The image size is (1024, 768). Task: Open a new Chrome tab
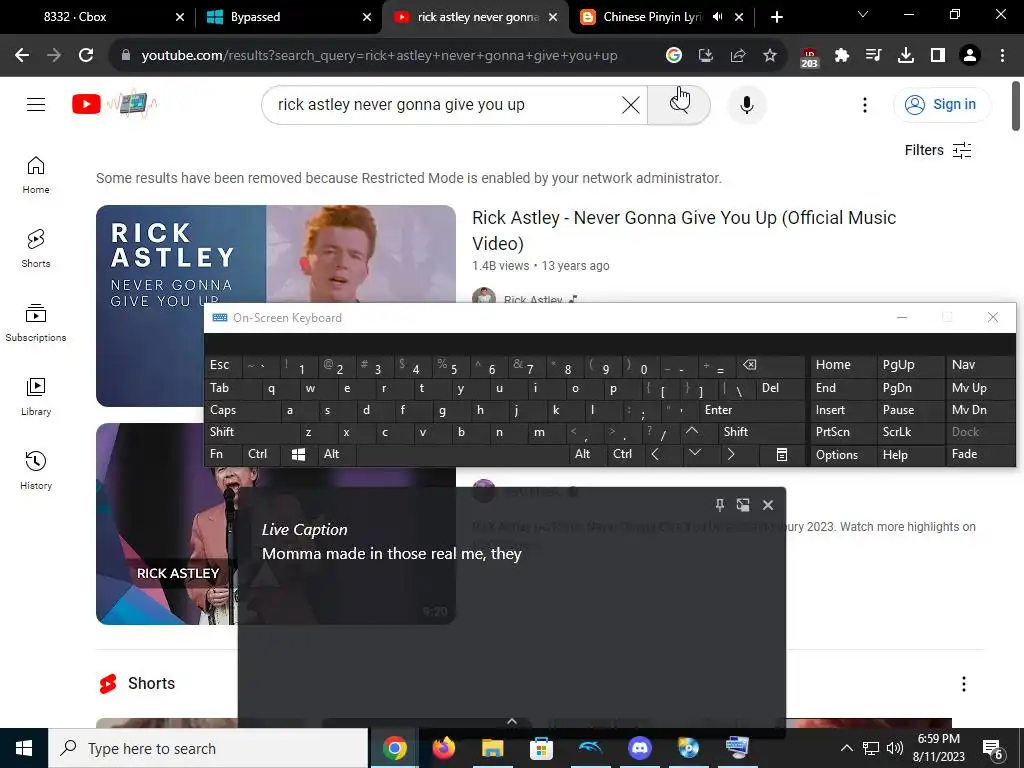click(x=776, y=17)
